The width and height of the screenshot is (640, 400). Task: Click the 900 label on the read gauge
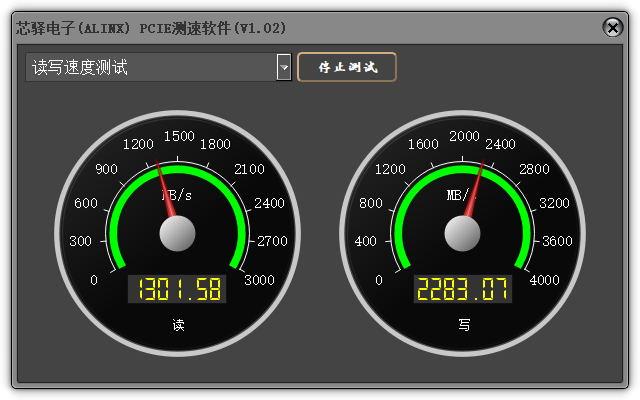coord(107,169)
